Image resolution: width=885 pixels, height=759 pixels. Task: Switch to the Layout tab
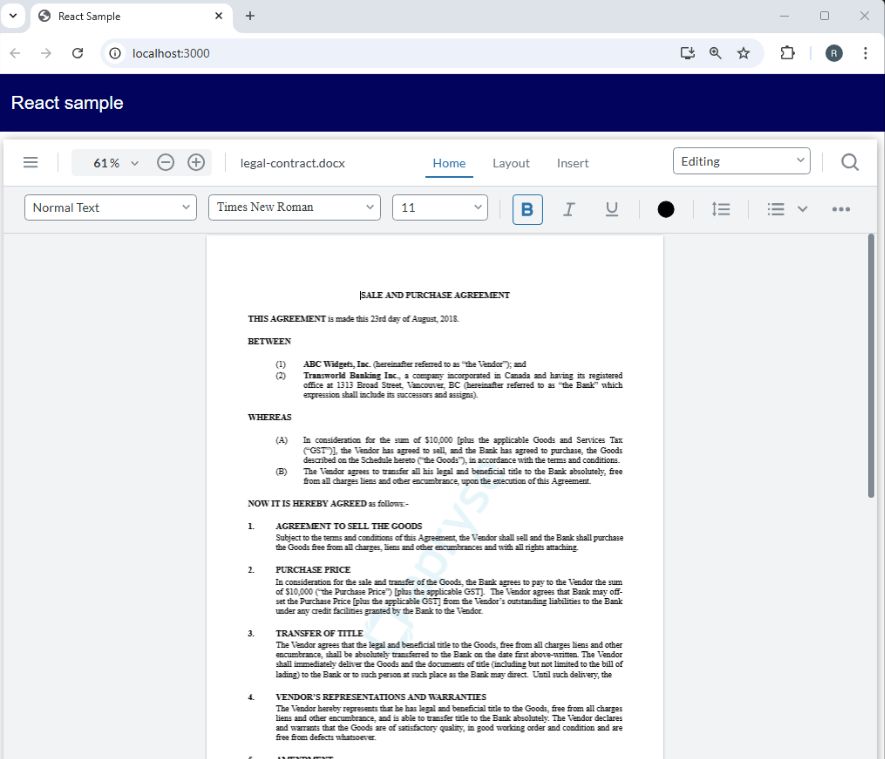click(x=511, y=163)
